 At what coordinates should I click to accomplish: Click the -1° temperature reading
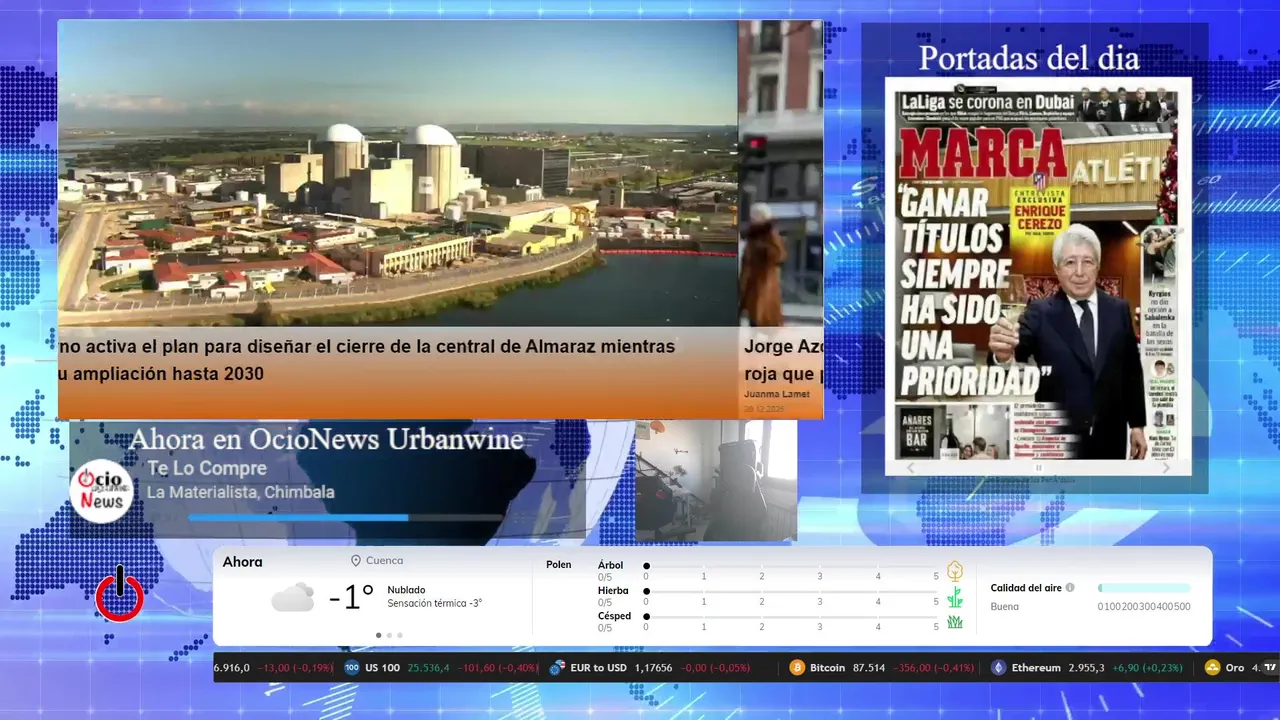pyautogui.click(x=352, y=597)
